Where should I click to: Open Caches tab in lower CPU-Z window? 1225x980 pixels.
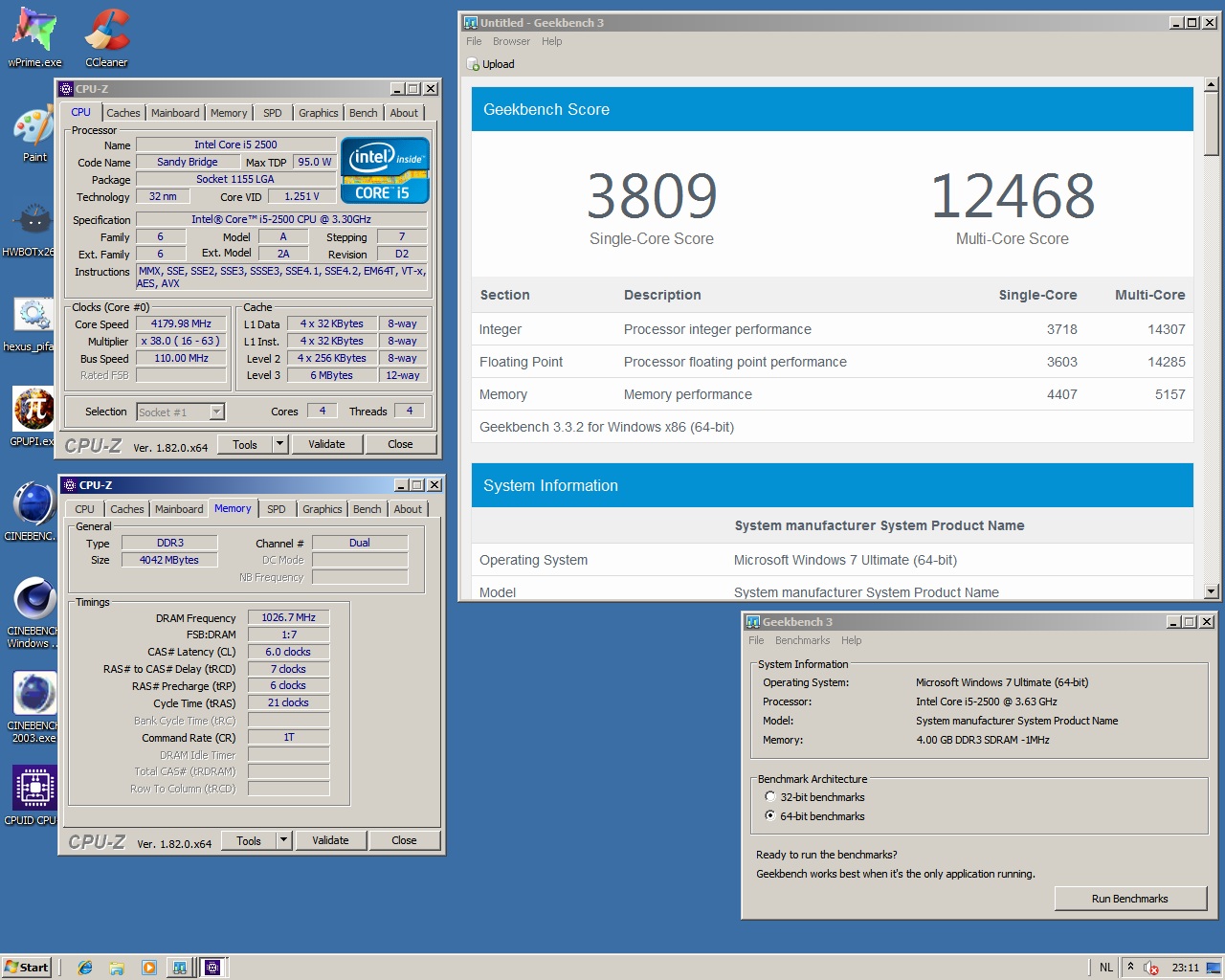tap(126, 509)
